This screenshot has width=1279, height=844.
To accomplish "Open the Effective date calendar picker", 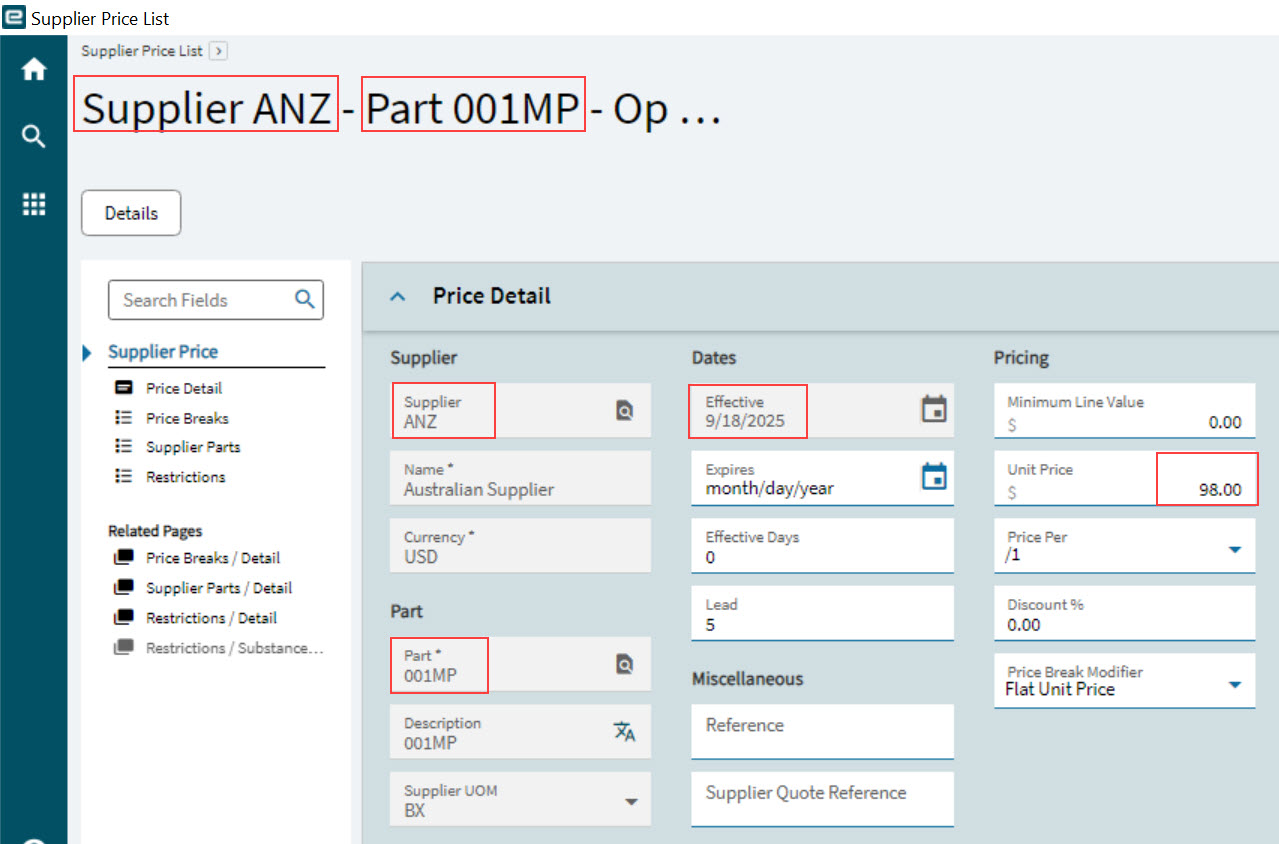I will pos(933,409).
